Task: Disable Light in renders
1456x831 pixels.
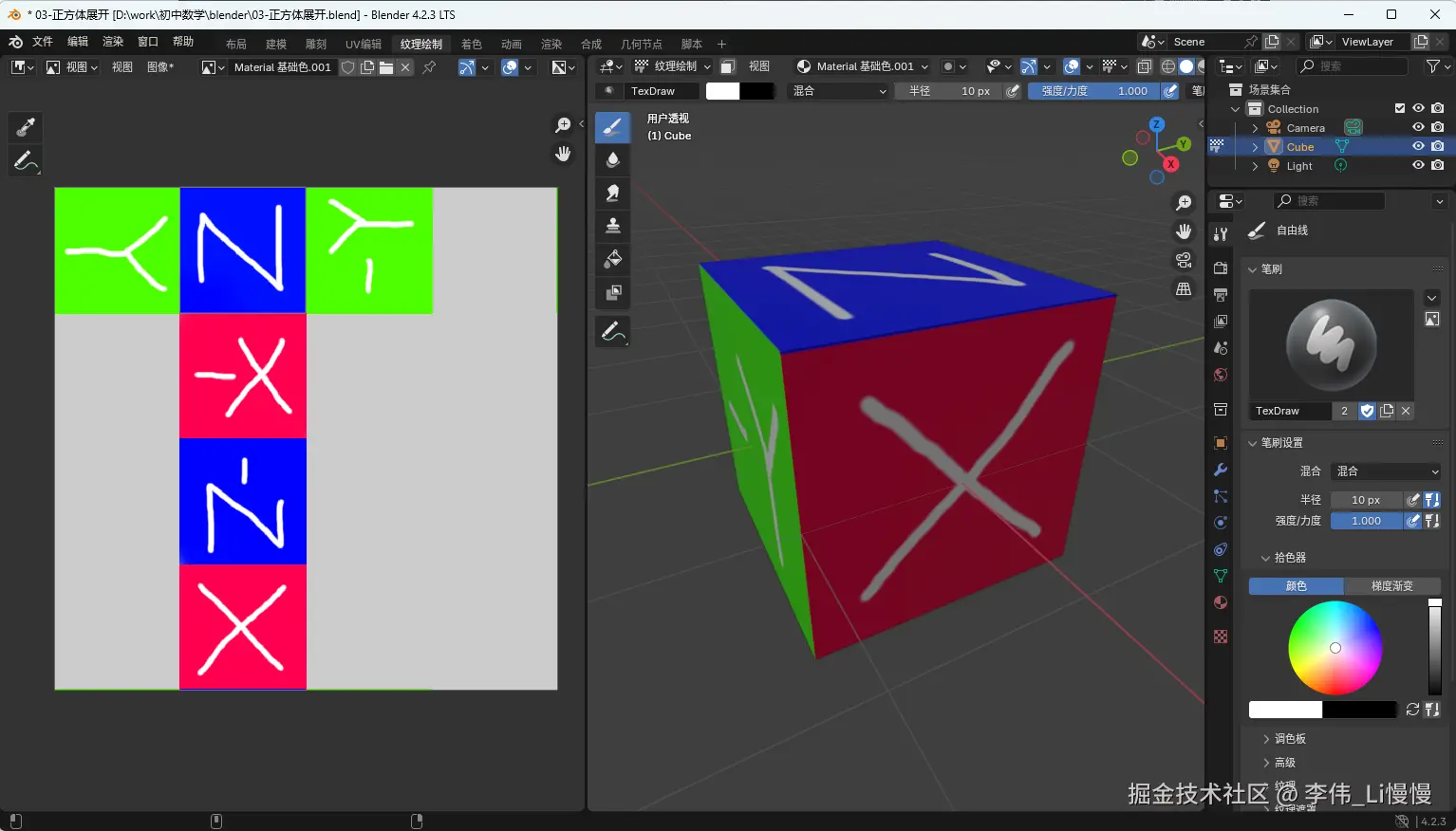Action: click(1438, 165)
